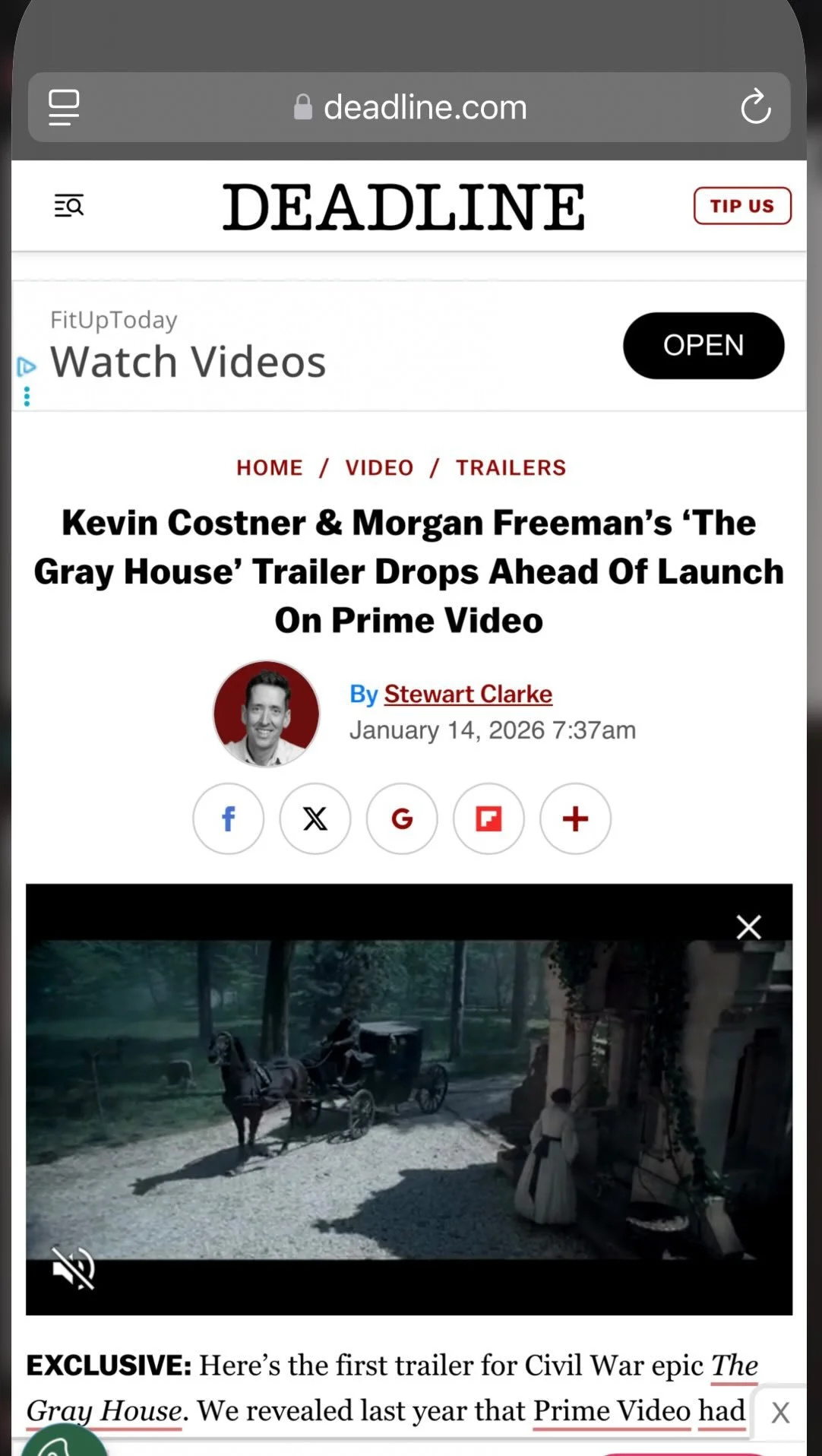
Task: Reload the deadline.com page
Action: point(755,107)
